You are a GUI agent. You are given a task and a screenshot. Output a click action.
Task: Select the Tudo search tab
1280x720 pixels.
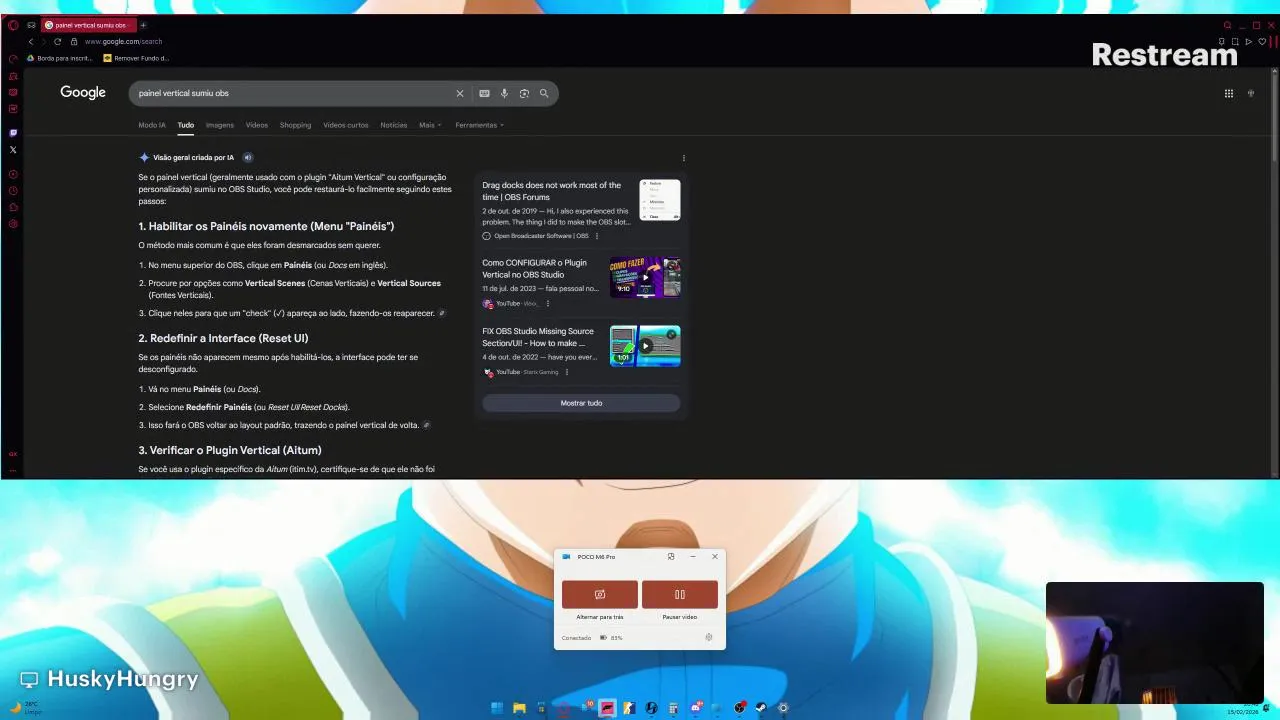pos(186,125)
